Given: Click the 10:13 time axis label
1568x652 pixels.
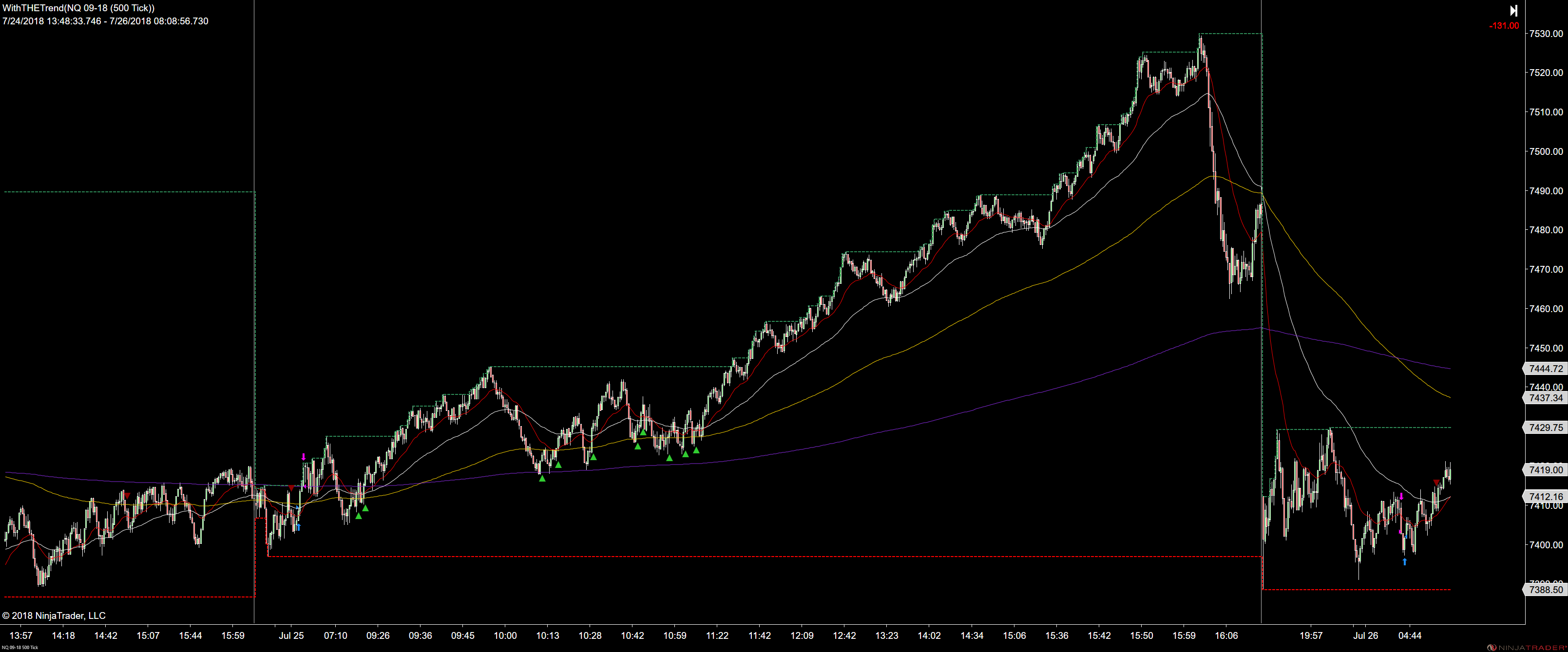Looking at the screenshot, I should (x=547, y=635).
